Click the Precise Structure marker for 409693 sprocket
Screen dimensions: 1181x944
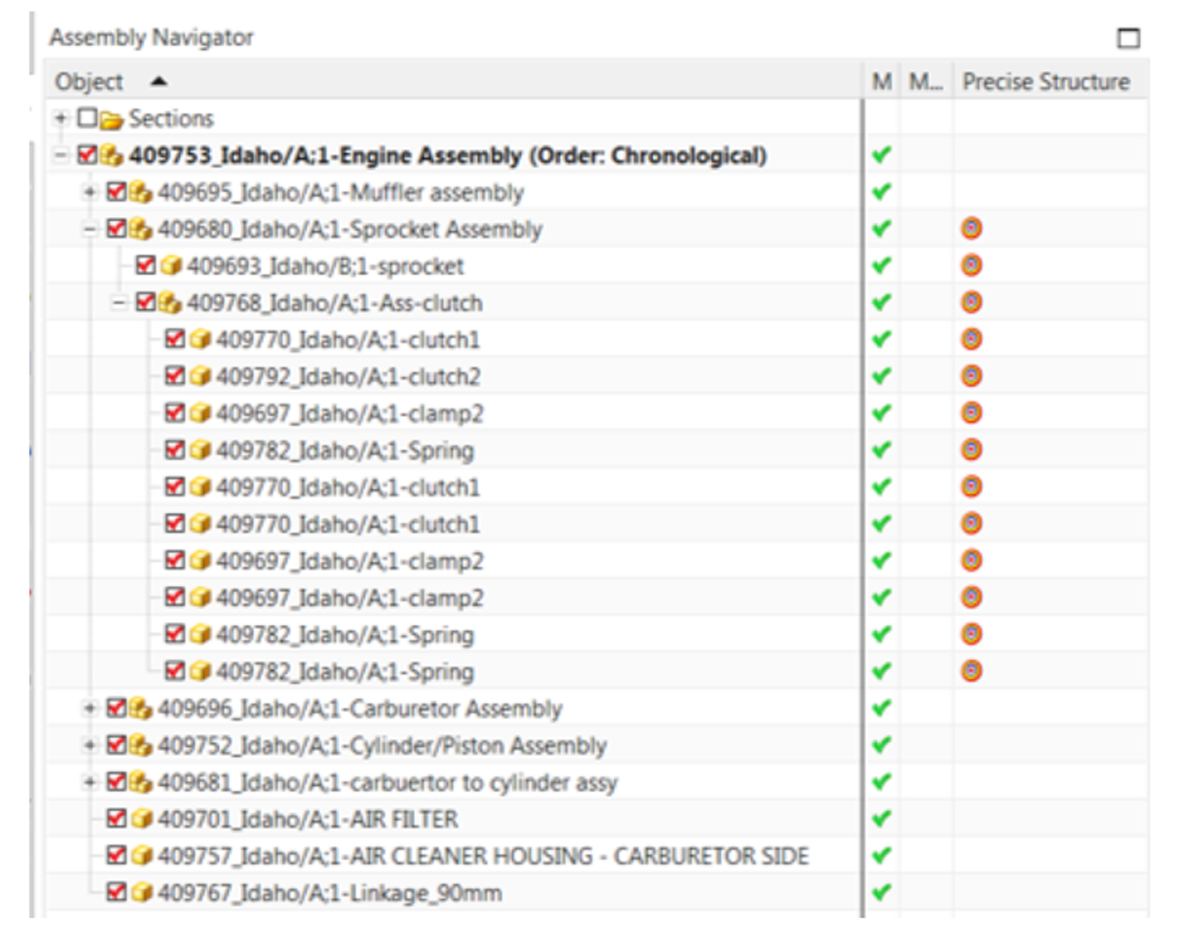(x=972, y=265)
